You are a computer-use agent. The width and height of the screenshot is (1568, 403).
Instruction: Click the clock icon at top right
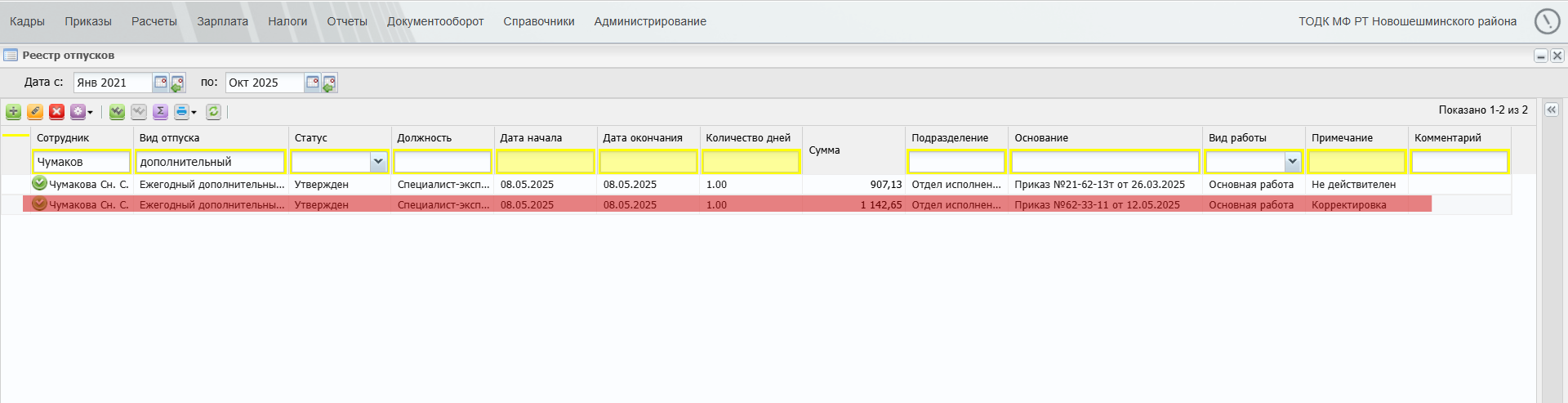pyautogui.click(x=1547, y=21)
